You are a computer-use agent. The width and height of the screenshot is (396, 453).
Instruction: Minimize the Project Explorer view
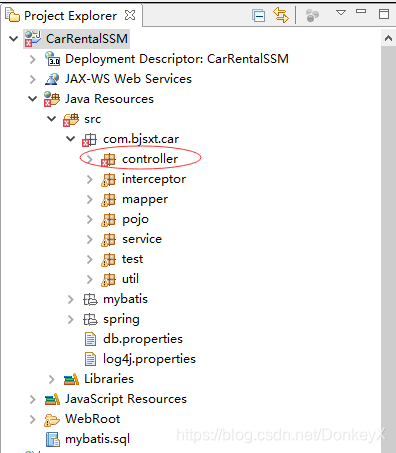[x=361, y=11]
